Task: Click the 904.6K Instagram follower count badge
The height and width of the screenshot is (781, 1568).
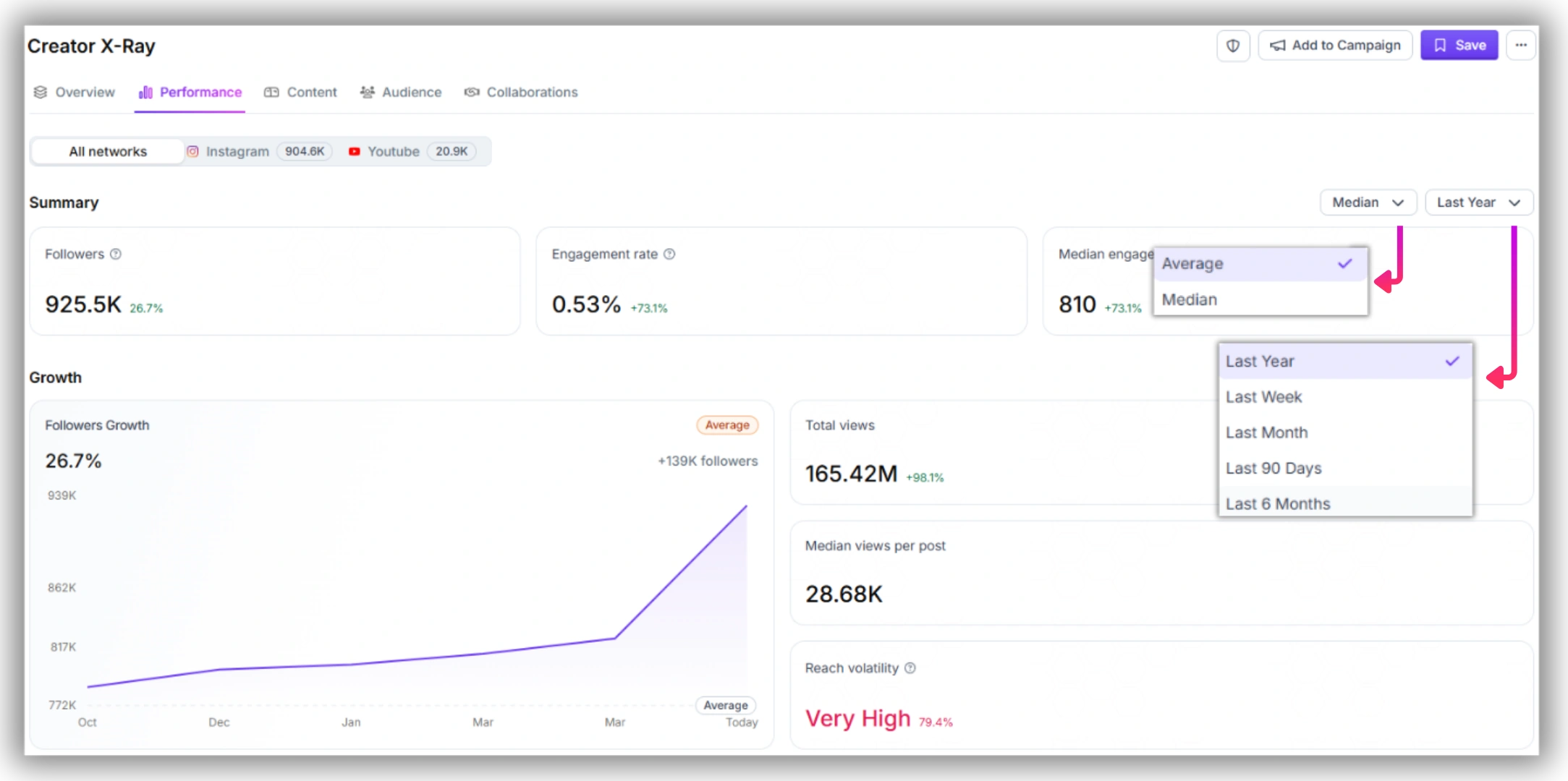Action: (x=305, y=151)
